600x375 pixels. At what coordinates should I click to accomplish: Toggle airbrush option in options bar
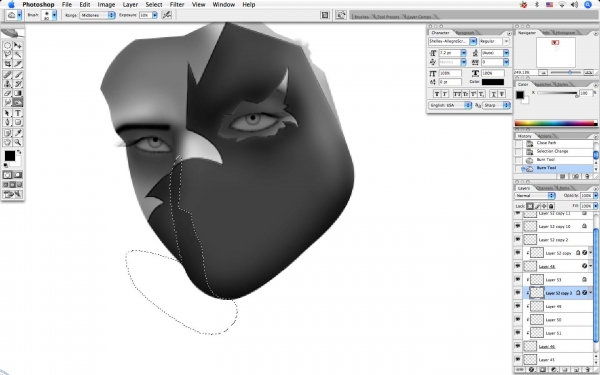[166, 15]
